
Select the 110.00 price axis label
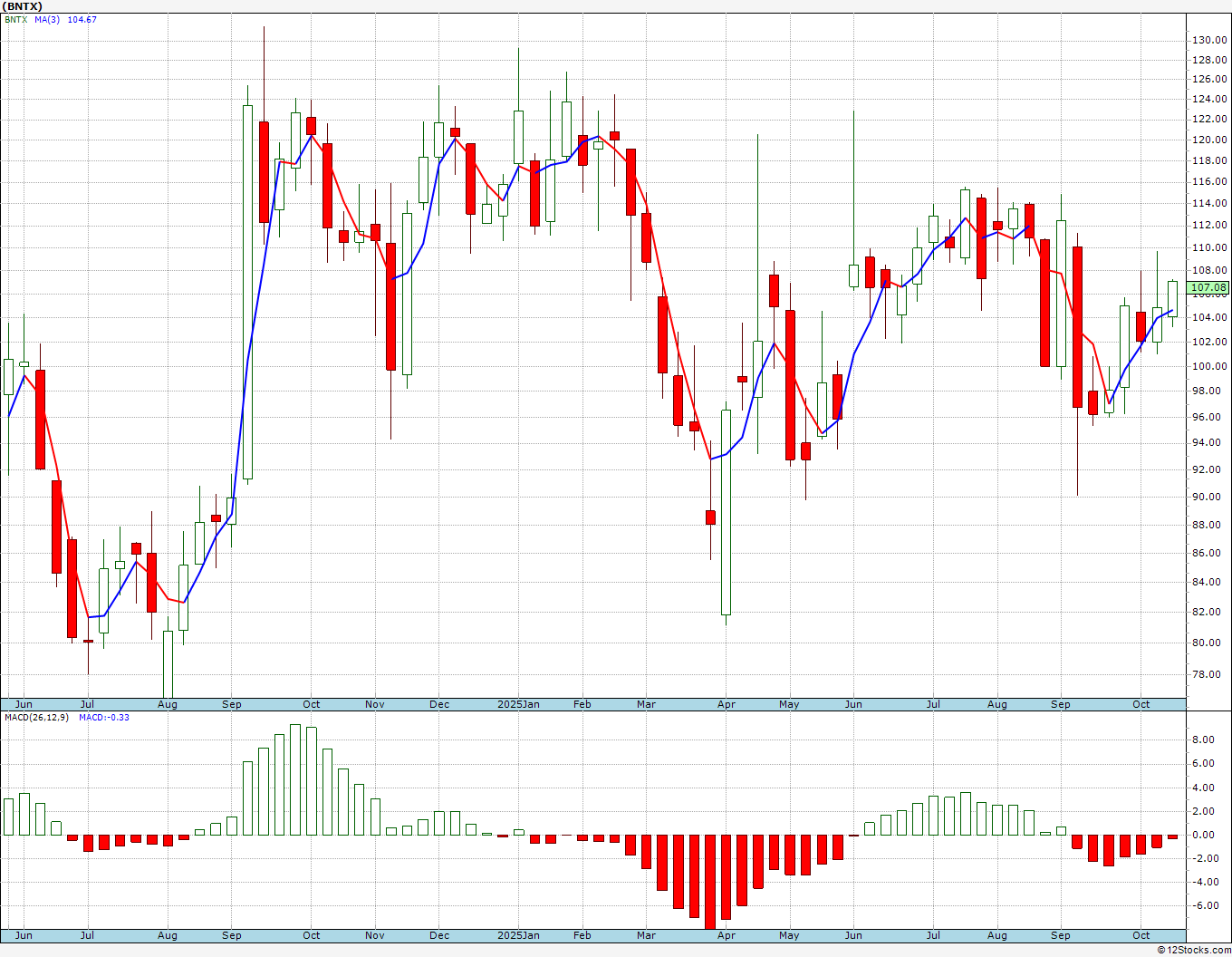click(1209, 247)
